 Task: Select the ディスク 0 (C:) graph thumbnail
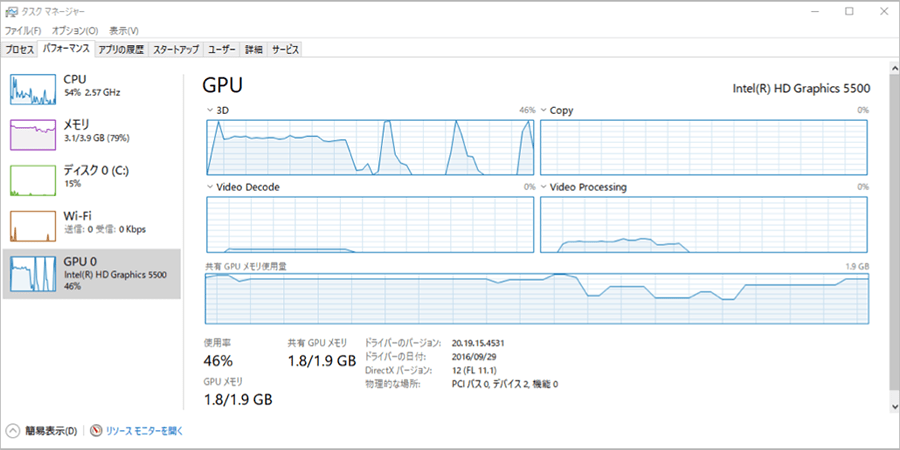click(33, 180)
